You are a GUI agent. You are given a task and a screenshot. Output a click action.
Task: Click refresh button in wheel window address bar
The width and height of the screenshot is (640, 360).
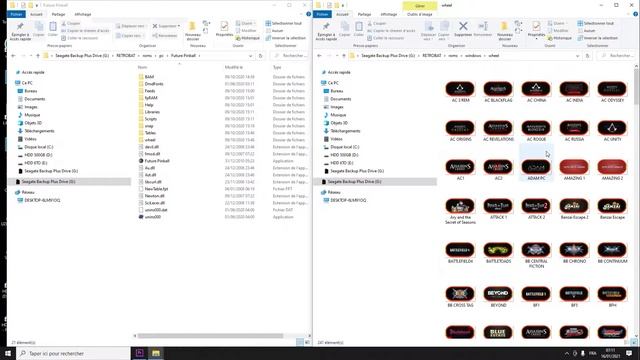pos(587,56)
